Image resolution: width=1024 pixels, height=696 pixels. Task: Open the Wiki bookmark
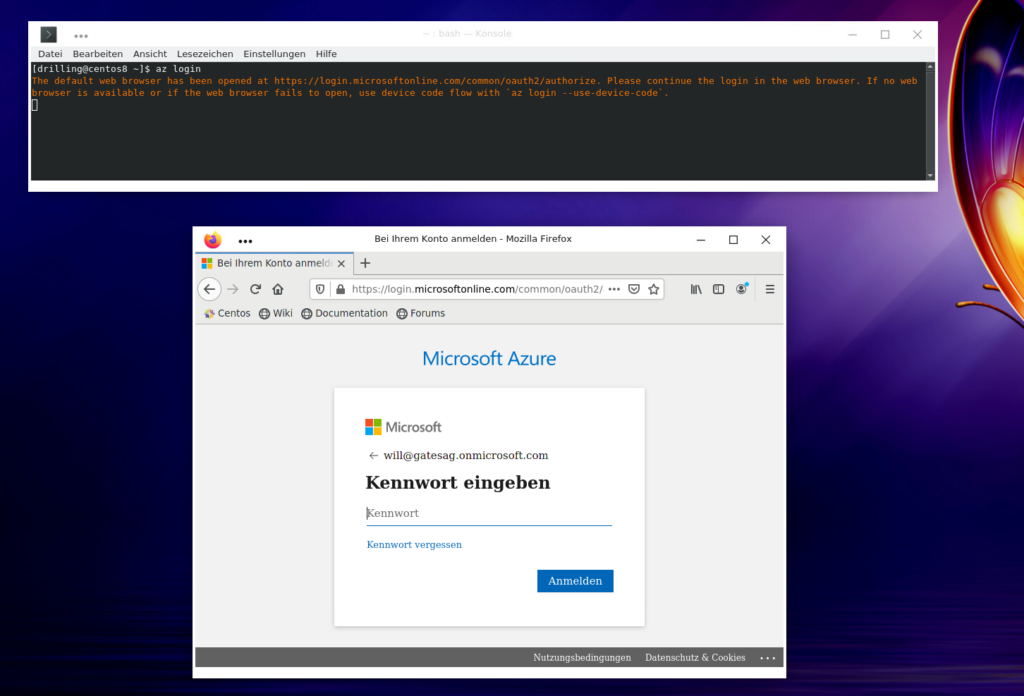[x=276, y=313]
